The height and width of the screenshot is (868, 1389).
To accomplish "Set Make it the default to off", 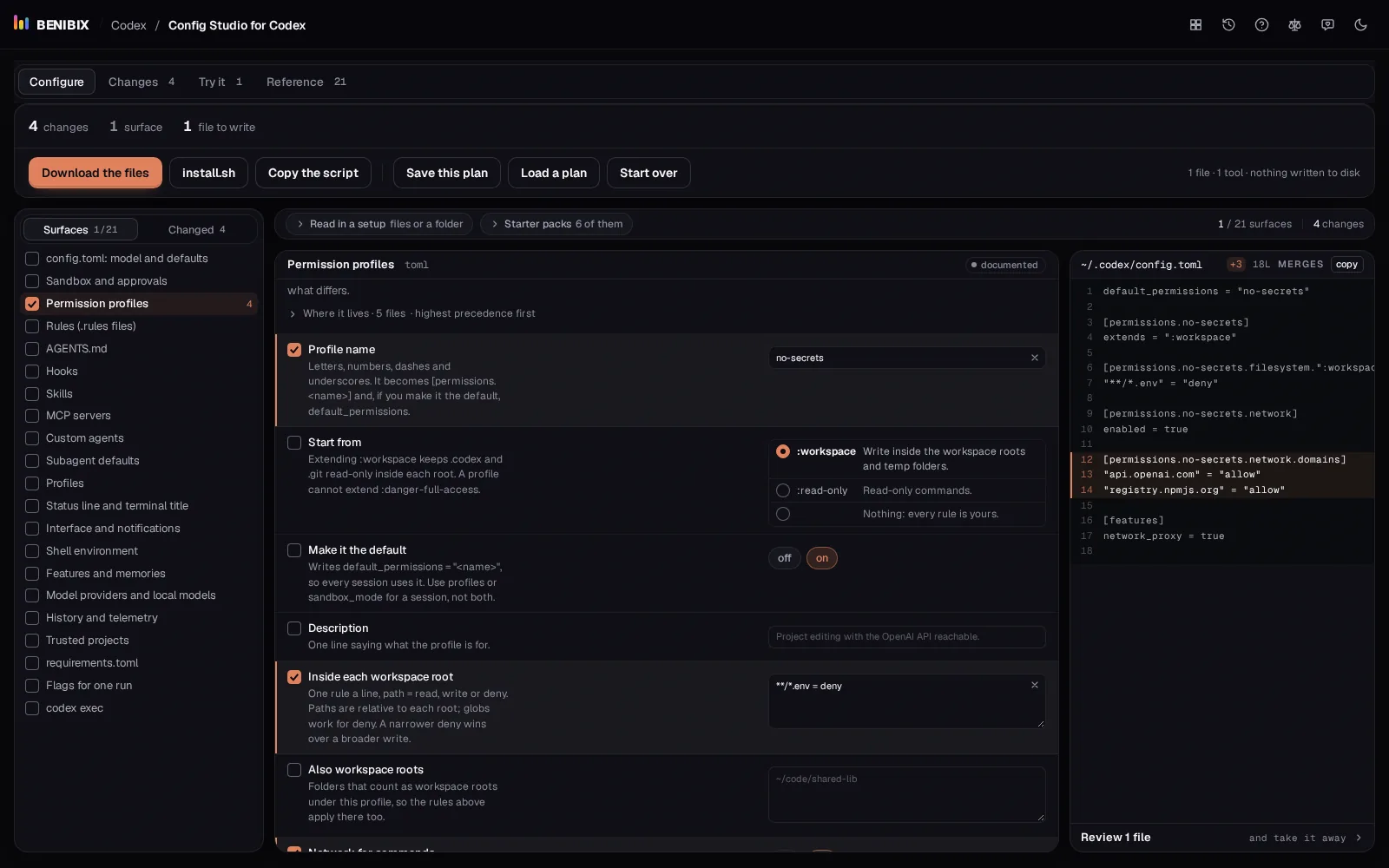I will pos(785,558).
